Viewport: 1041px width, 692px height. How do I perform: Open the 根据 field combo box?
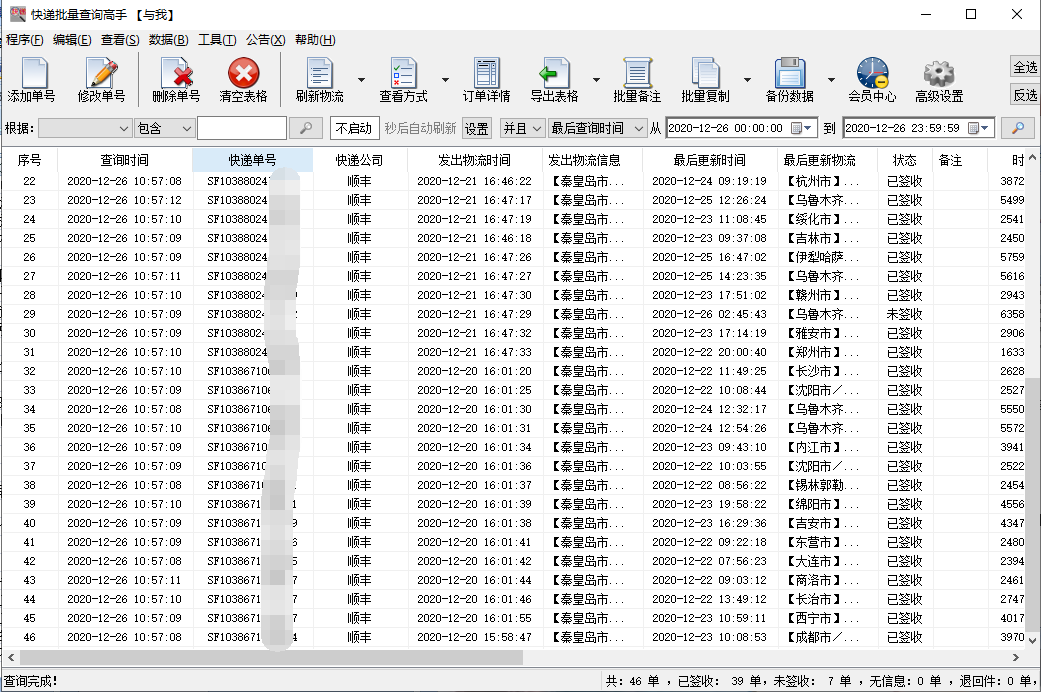point(84,128)
